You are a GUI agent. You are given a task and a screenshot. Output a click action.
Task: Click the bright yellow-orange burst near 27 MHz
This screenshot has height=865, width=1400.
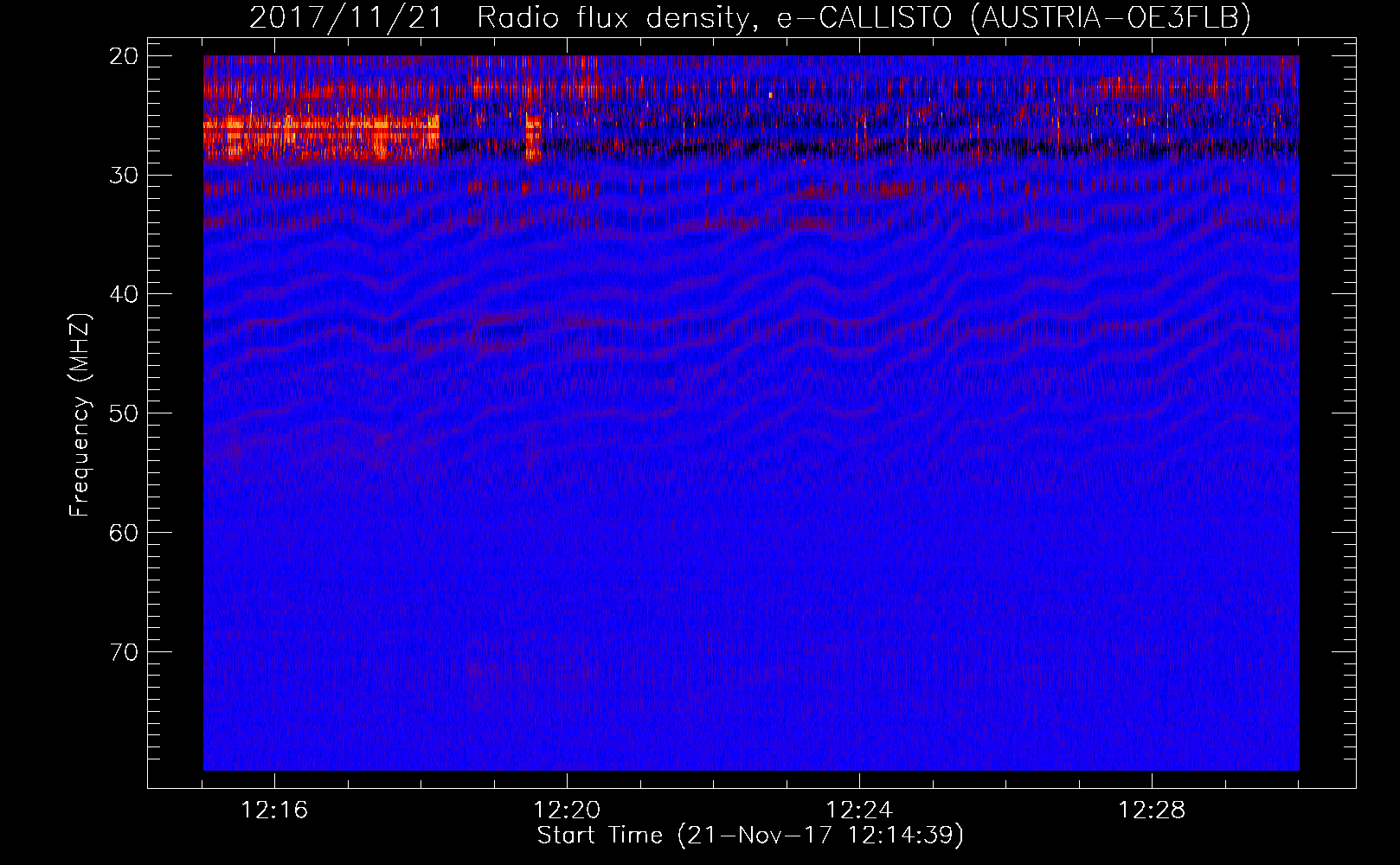(x=321, y=137)
